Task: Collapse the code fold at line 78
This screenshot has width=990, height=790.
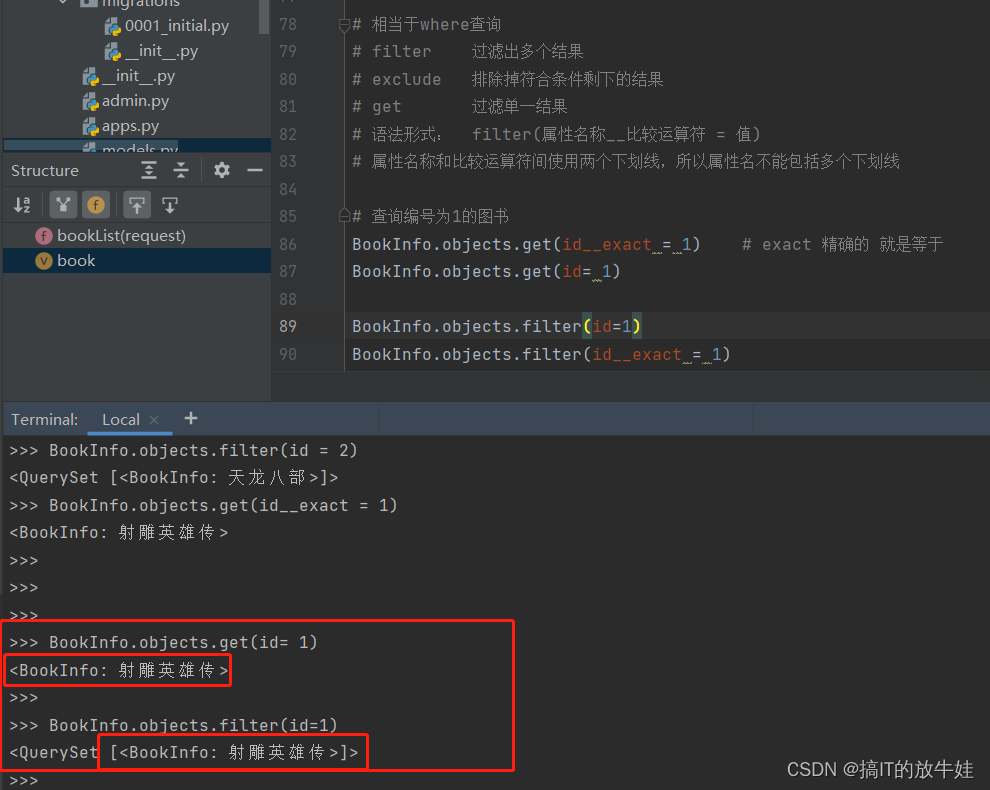Action: tap(344, 25)
